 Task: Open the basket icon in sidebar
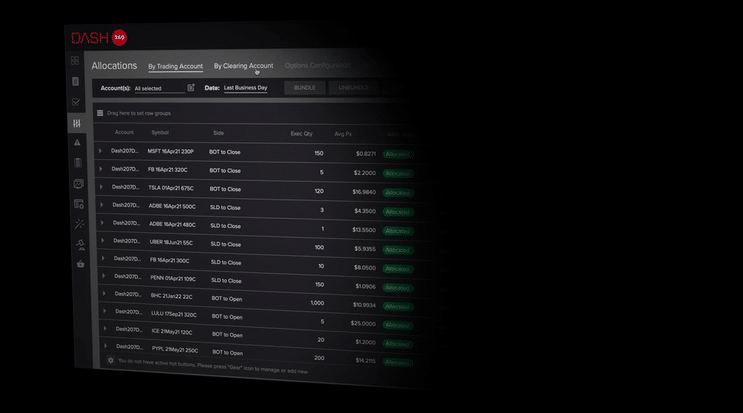(80, 264)
